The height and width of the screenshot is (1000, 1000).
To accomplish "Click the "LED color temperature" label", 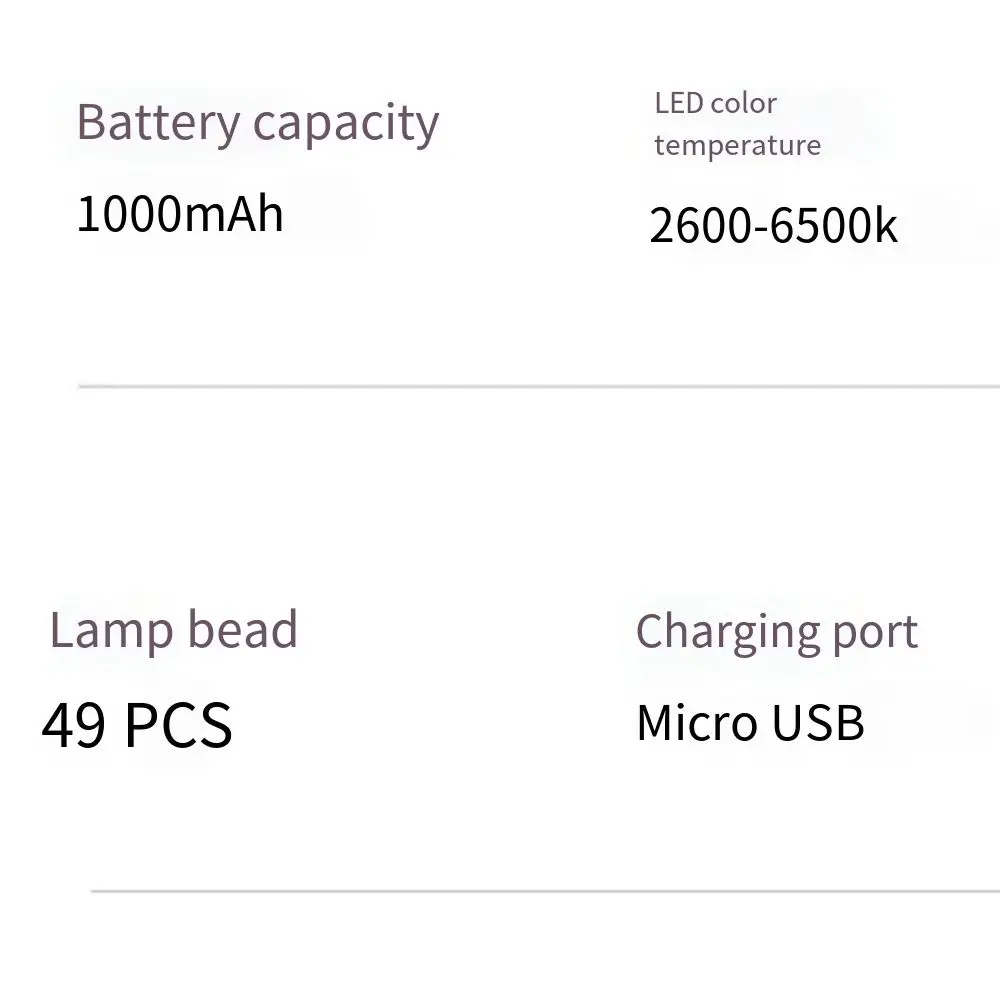I will pyautogui.click(x=738, y=124).
